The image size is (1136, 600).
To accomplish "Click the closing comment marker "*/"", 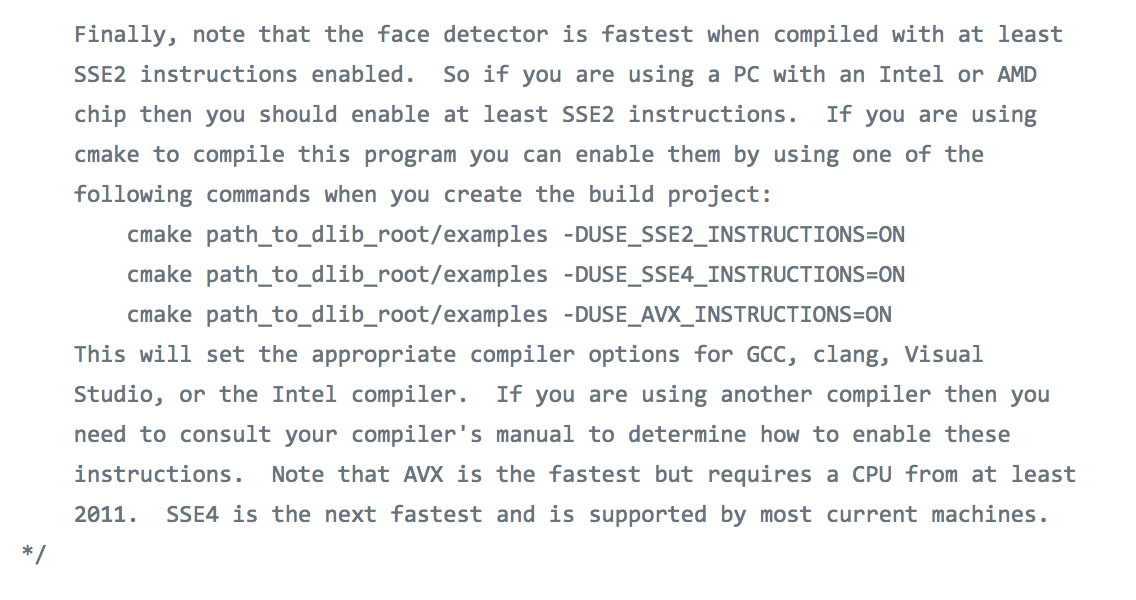I will (33, 554).
